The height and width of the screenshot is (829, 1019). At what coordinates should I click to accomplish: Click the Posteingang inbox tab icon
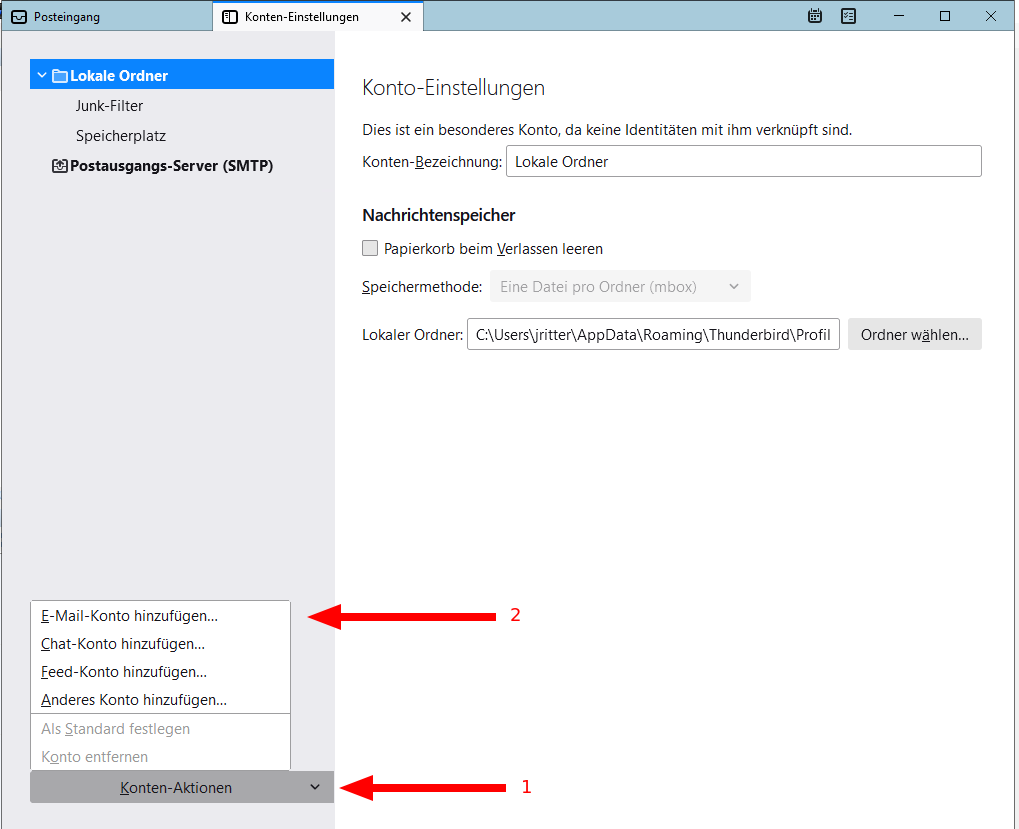pyautogui.click(x=18, y=17)
